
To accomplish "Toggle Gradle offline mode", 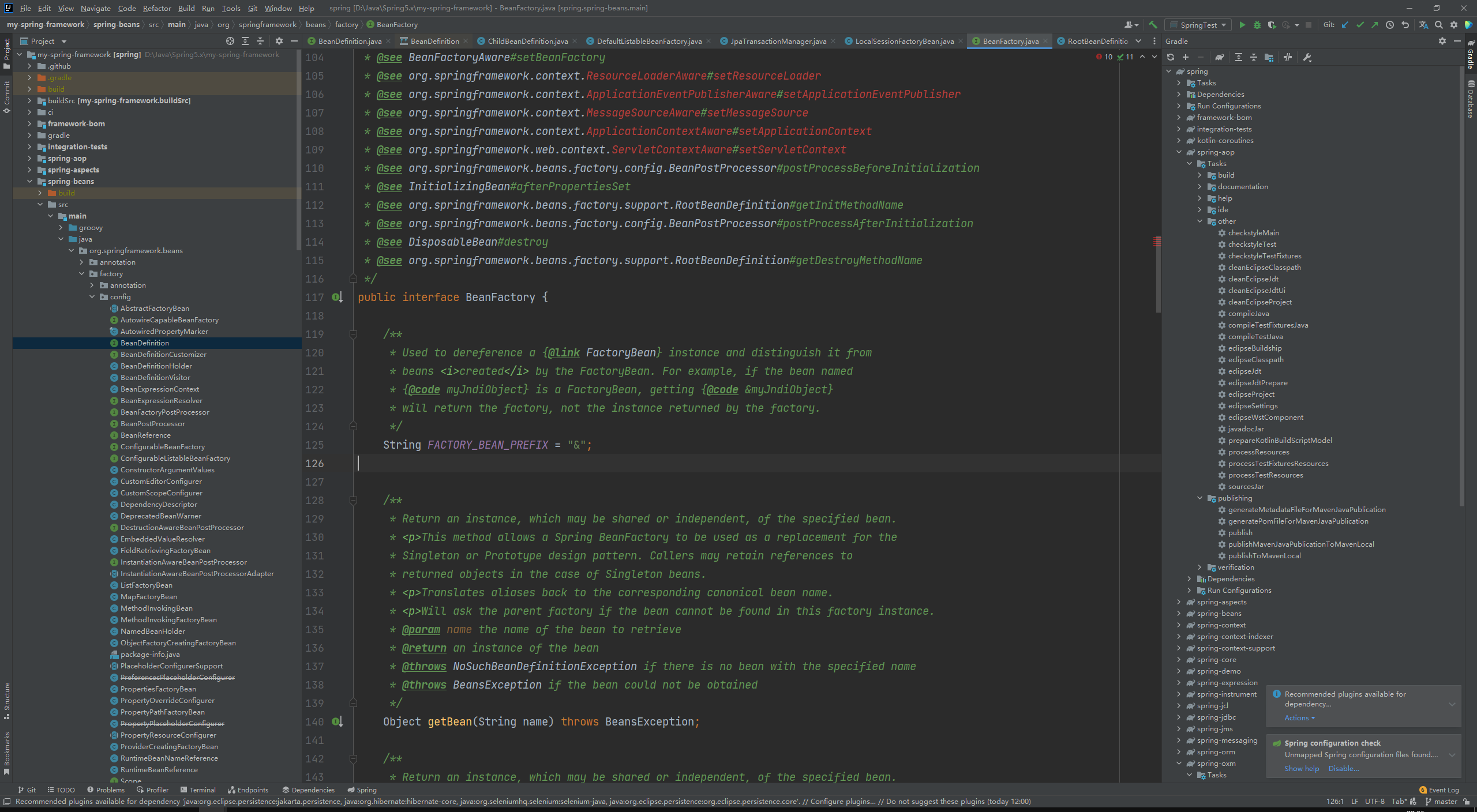I will click(x=1288, y=57).
